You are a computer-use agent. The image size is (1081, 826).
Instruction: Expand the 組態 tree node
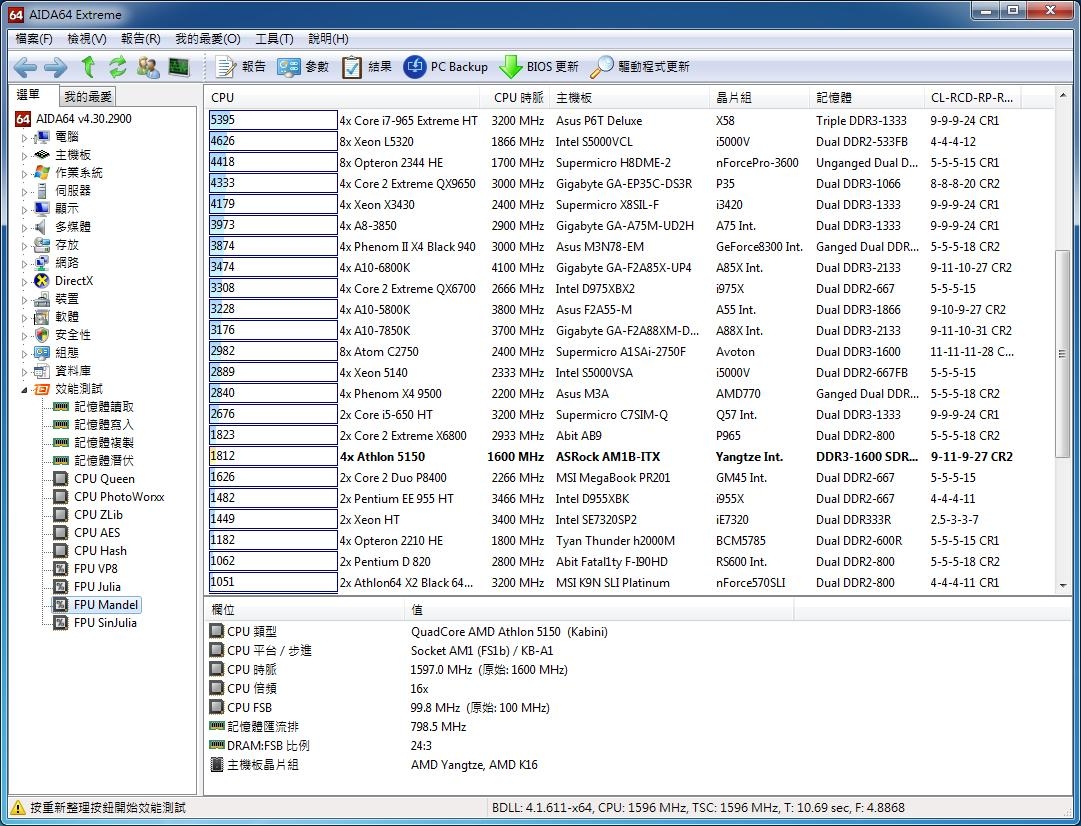[x=24, y=353]
